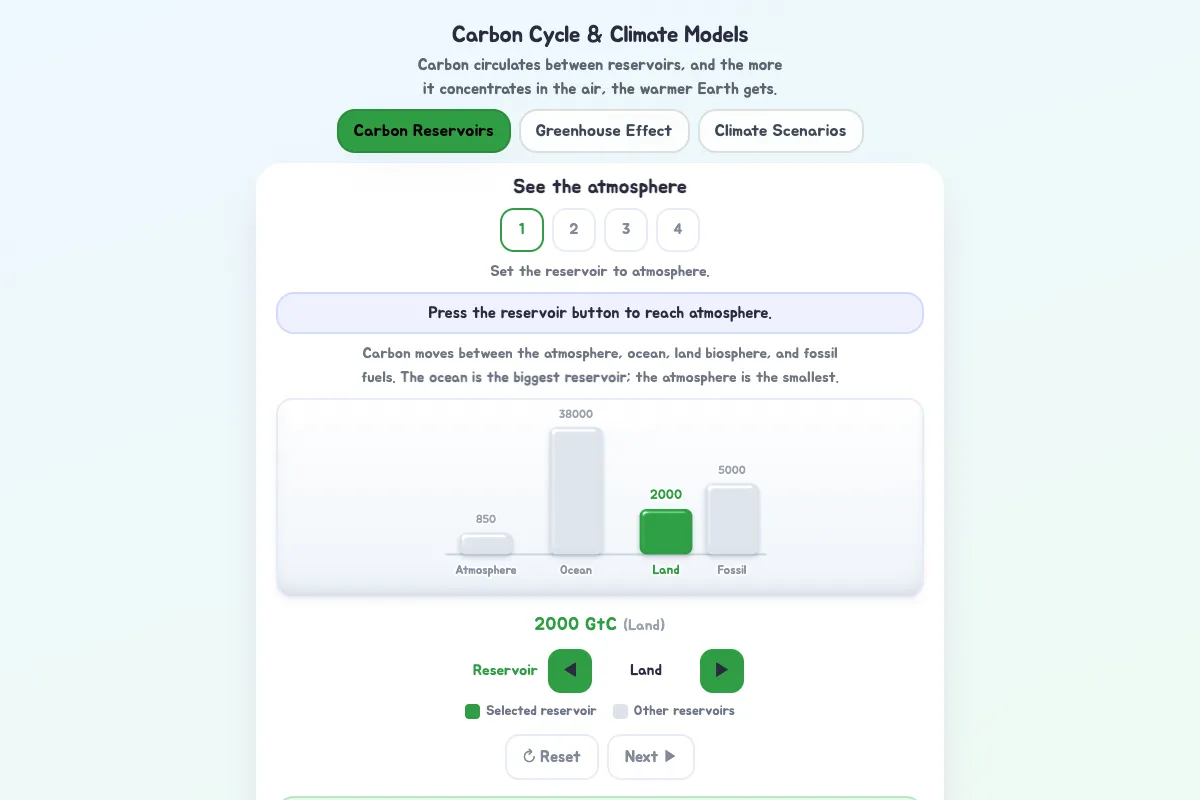Select the Fossil bar in the chart
Image resolution: width=1200 pixels, height=800 pixels.
point(732,519)
